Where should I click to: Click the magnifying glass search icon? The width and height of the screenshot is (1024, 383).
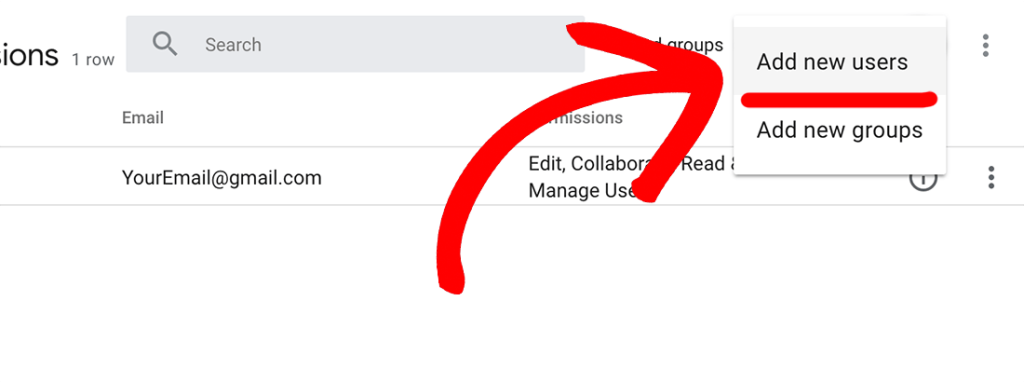tap(165, 44)
